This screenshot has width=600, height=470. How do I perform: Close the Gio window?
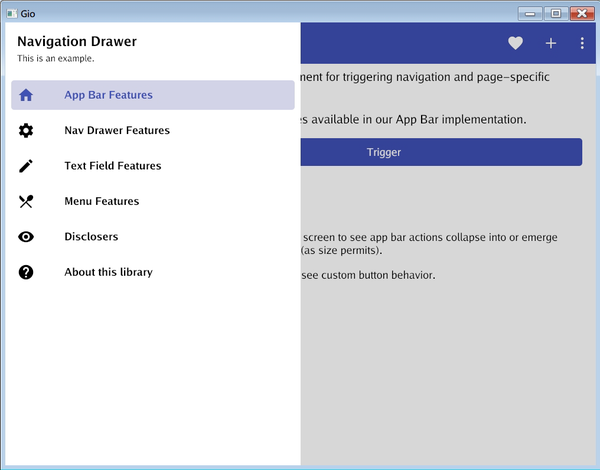[x=581, y=13]
